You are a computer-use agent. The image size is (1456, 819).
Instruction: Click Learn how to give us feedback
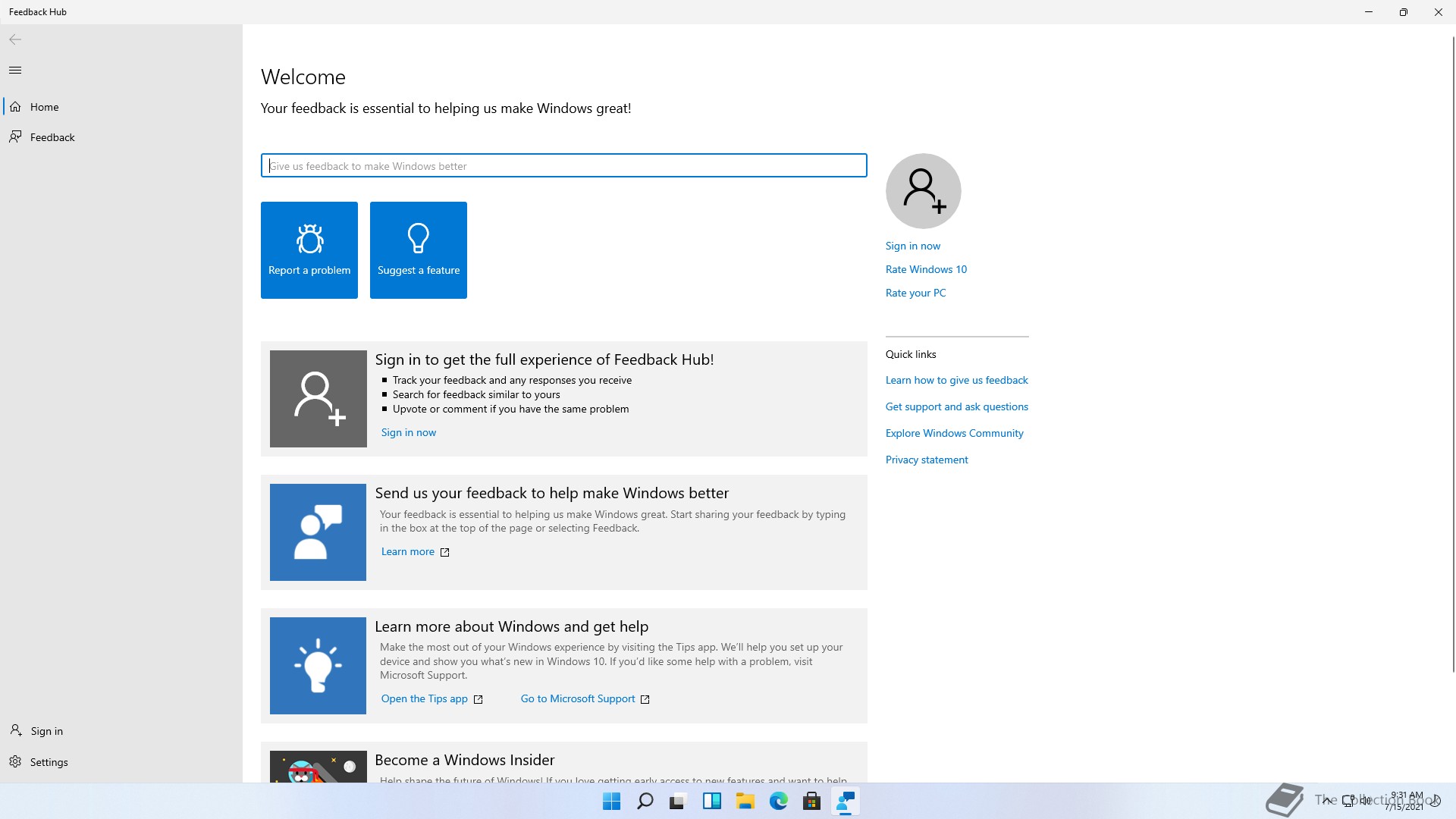point(956,380)
